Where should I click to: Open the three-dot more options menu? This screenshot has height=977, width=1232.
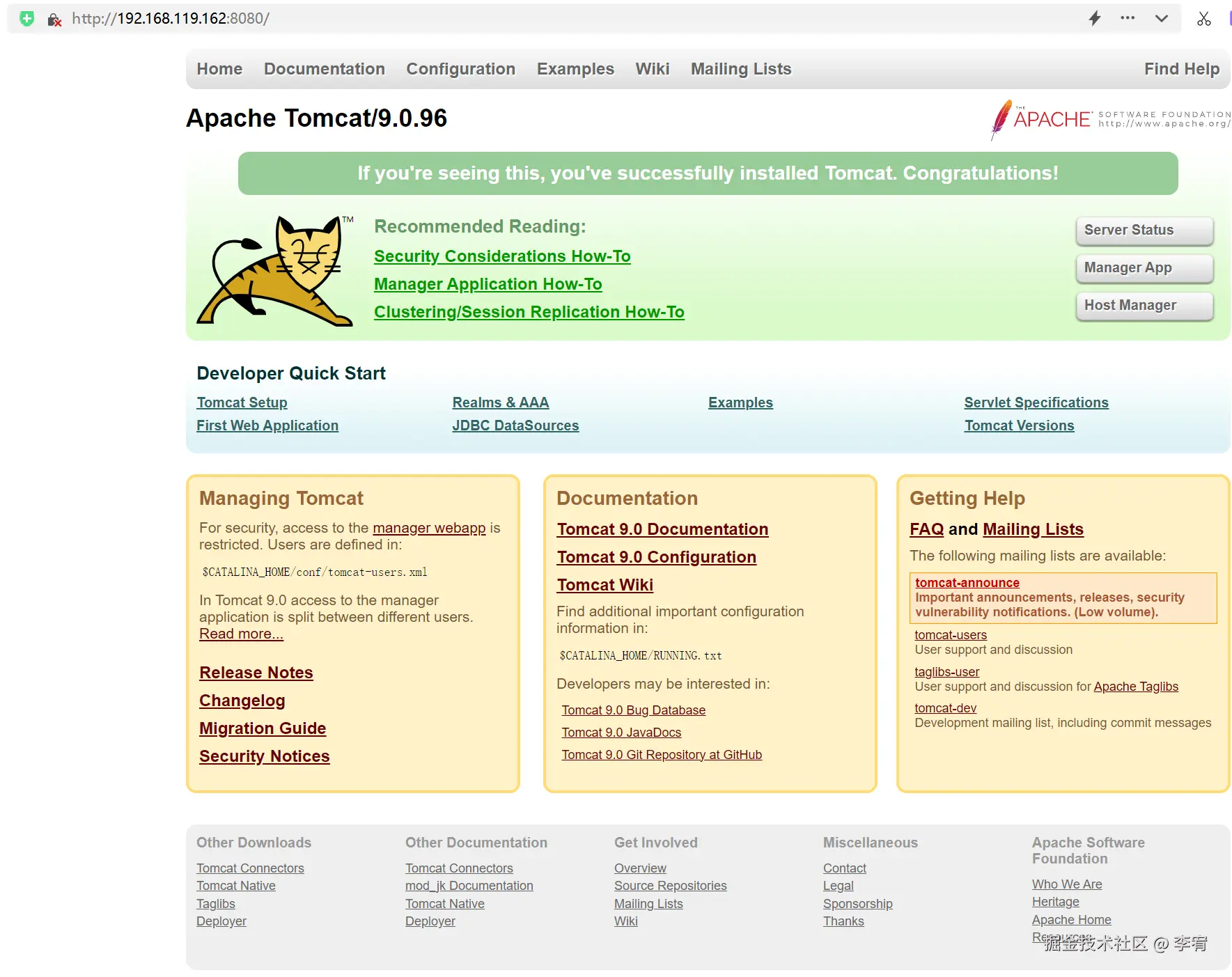pyautogui.click(x=1128, y=18)
